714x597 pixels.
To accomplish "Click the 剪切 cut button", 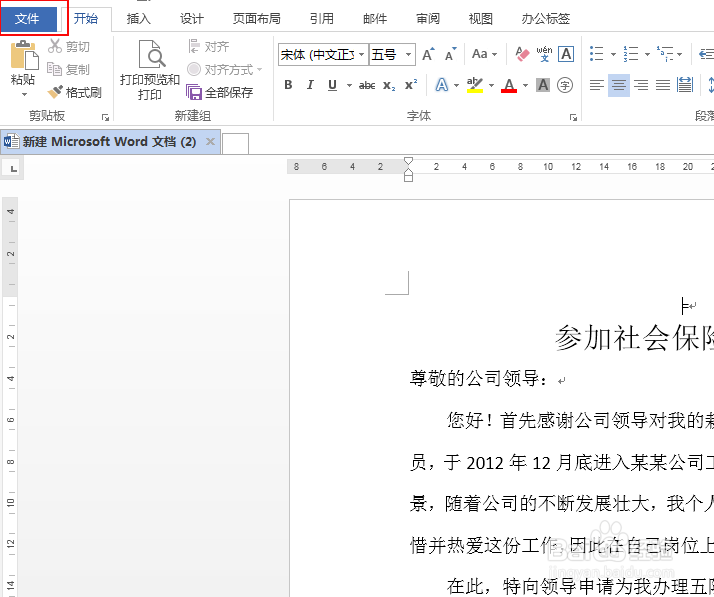I will click(69, 46).
